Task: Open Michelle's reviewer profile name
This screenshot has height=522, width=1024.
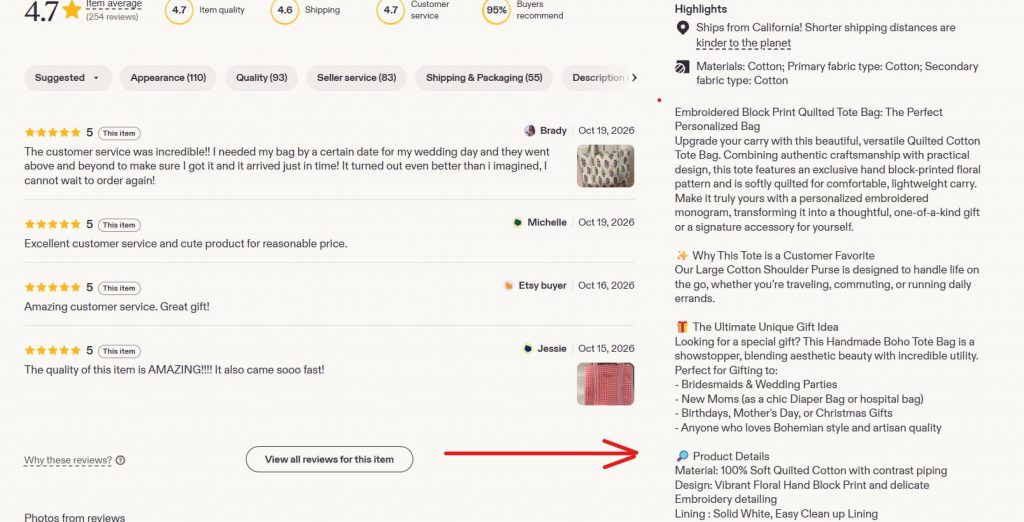Action: pos(547,222)
